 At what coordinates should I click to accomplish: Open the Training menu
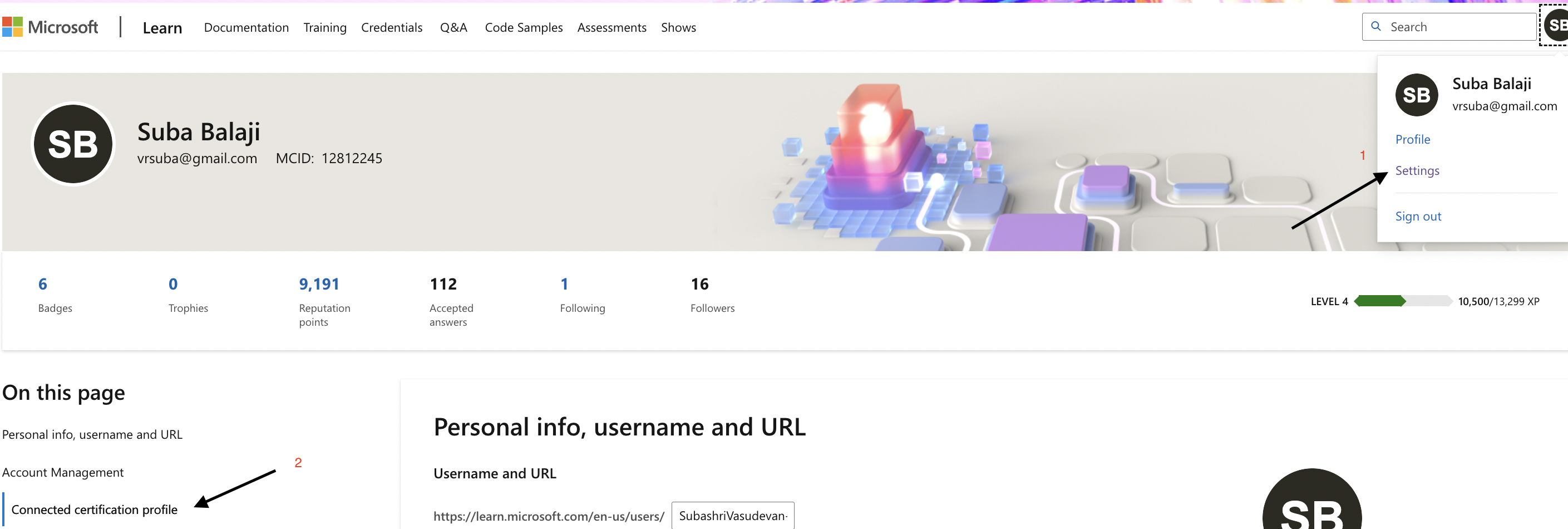click(325, 27)
